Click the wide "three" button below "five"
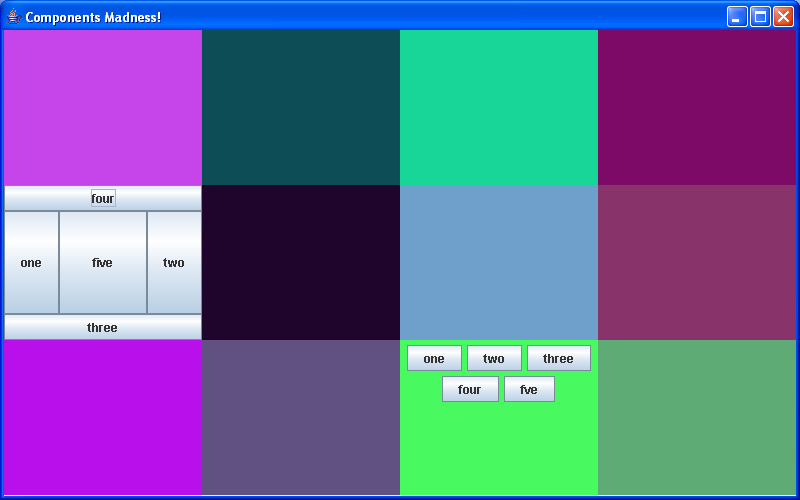Image resolution: width=800 pixels, height=500 pixels. [103, 327]
